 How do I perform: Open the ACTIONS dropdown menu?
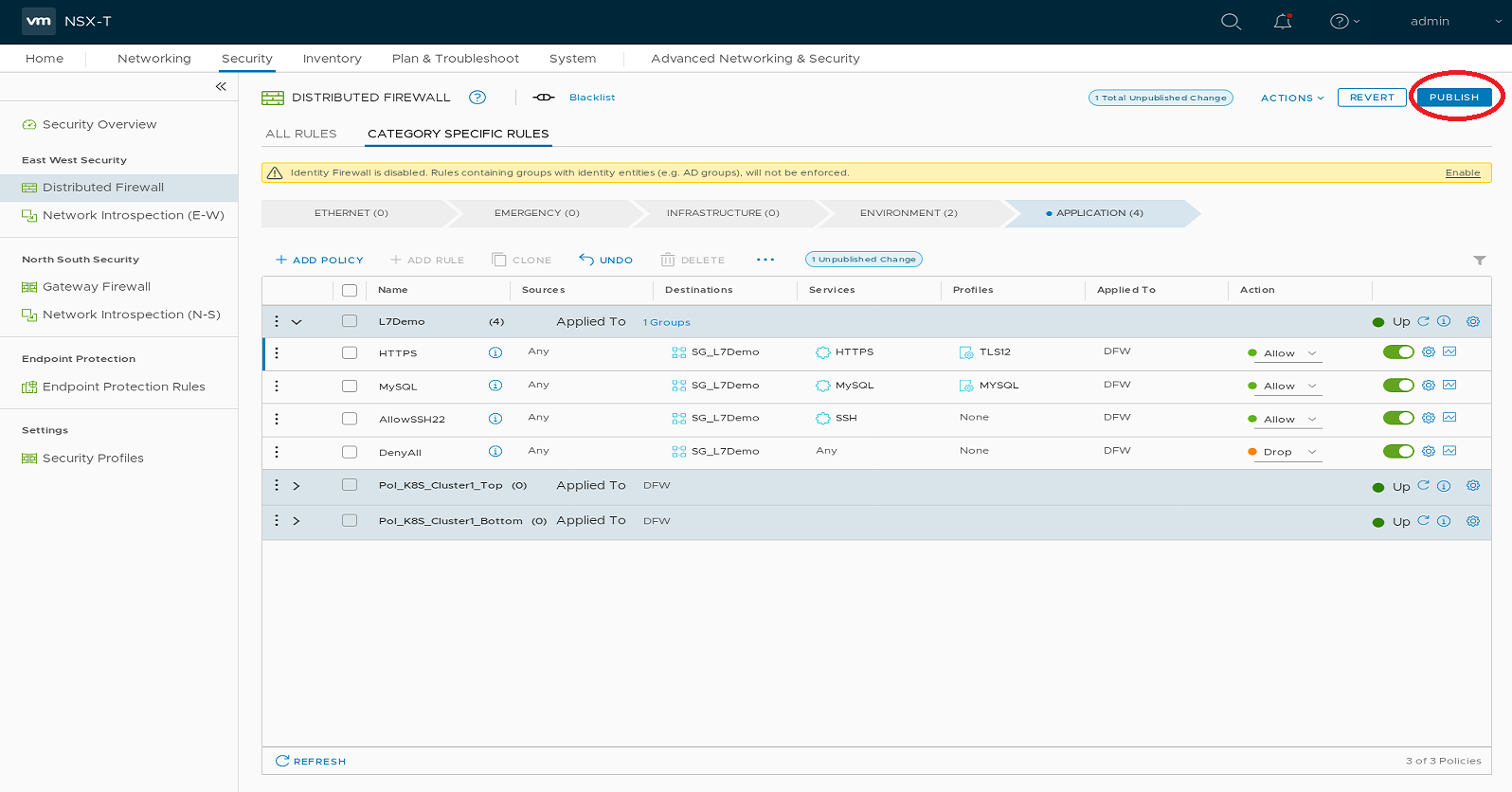click(x=1291, y=98)
